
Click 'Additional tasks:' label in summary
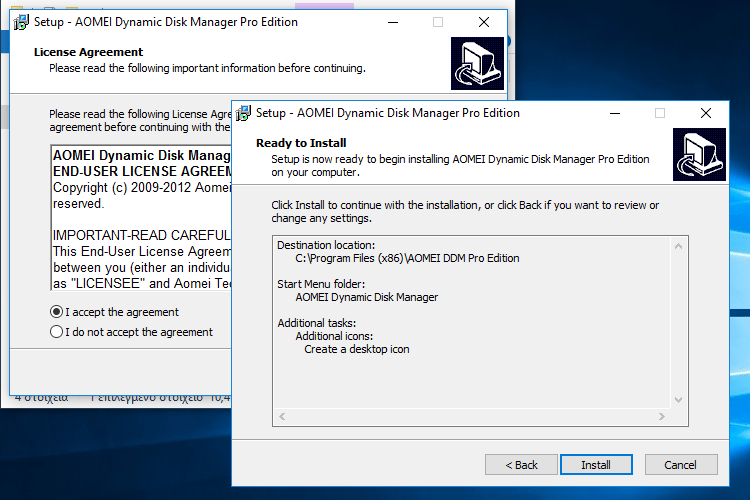pos(317,323)
